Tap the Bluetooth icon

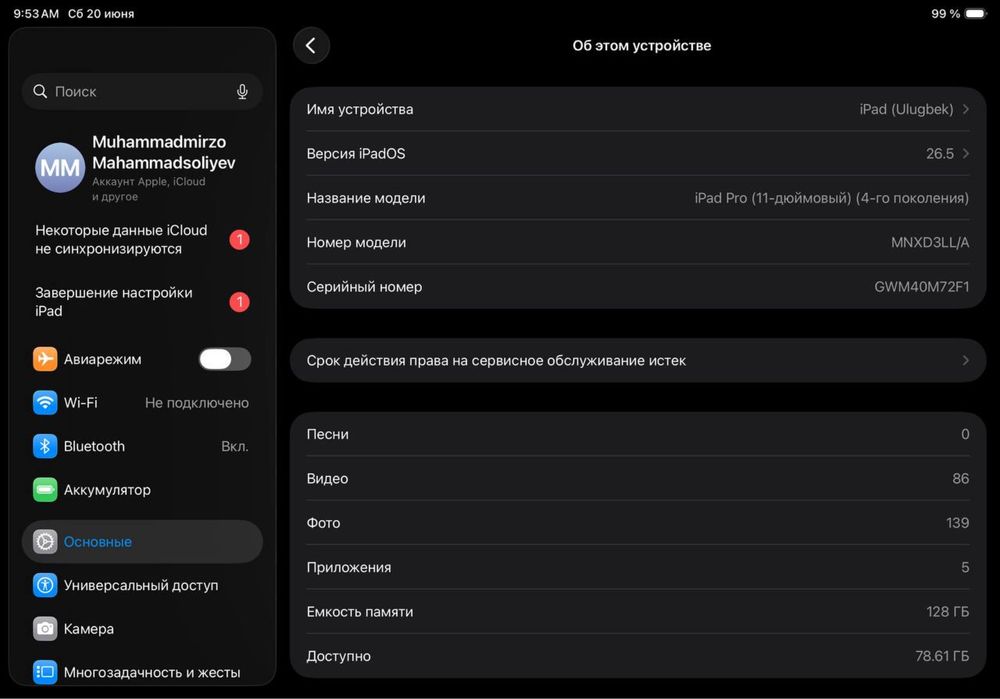pyautogui.click(x=45, y=446)
